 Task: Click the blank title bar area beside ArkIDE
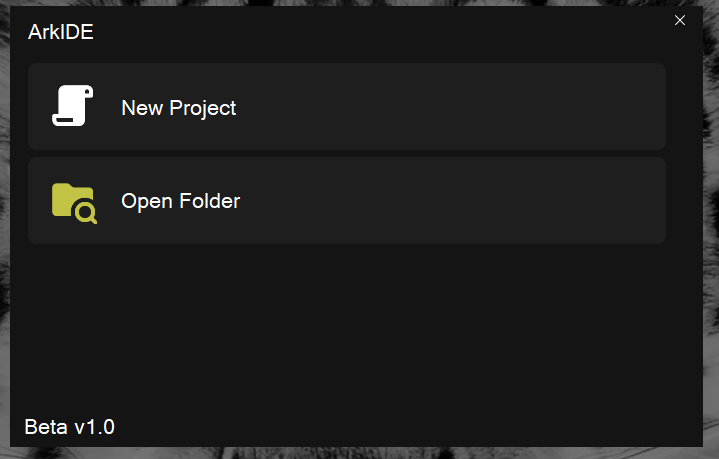[x=380, y=30]
